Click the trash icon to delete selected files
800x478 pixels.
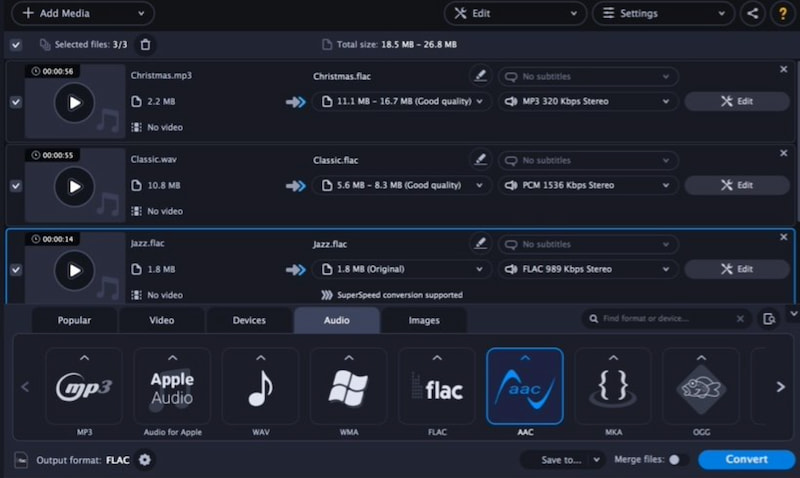pos(146,45)
